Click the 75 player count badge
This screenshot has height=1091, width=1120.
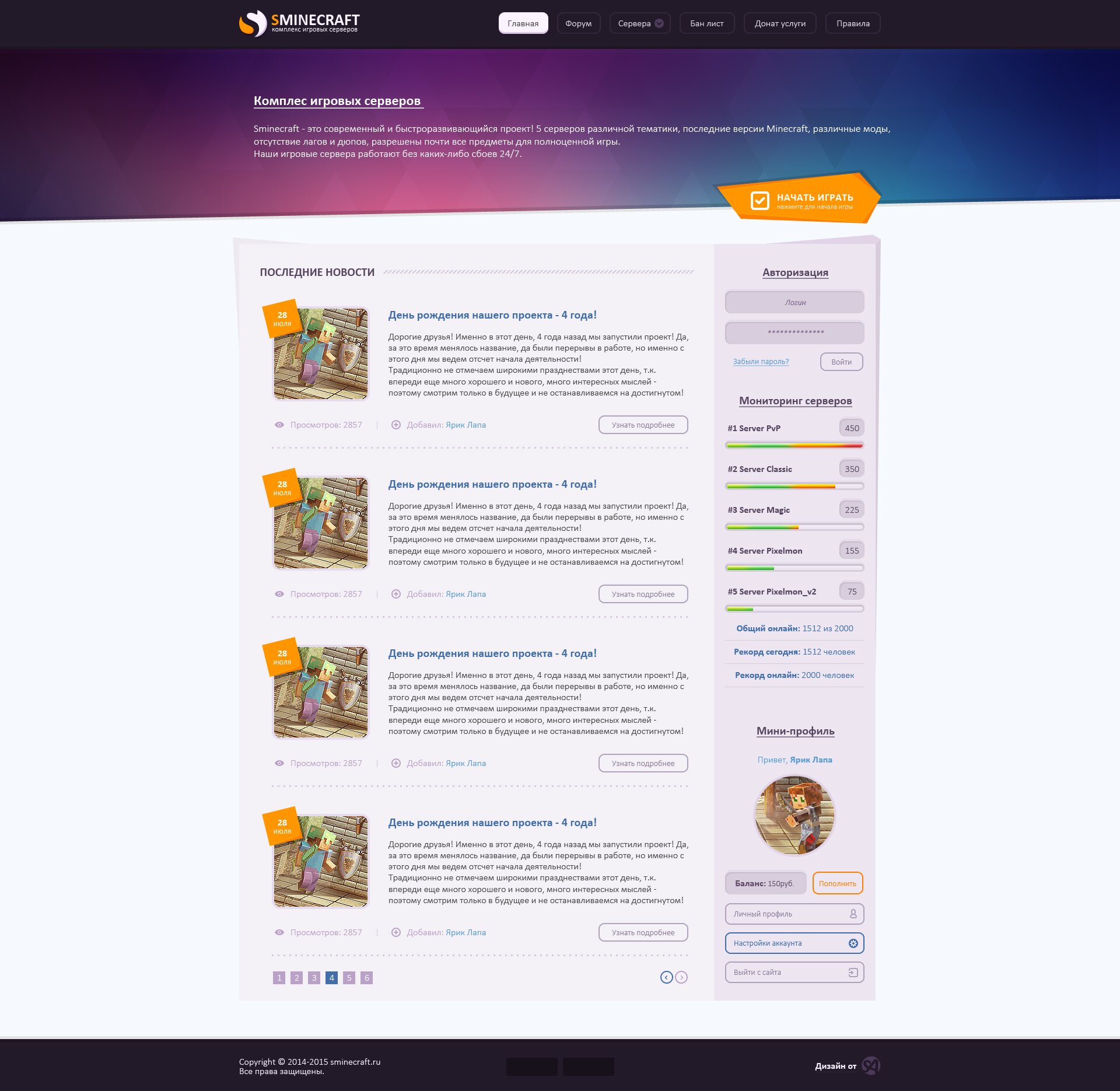tap(852, 591)
